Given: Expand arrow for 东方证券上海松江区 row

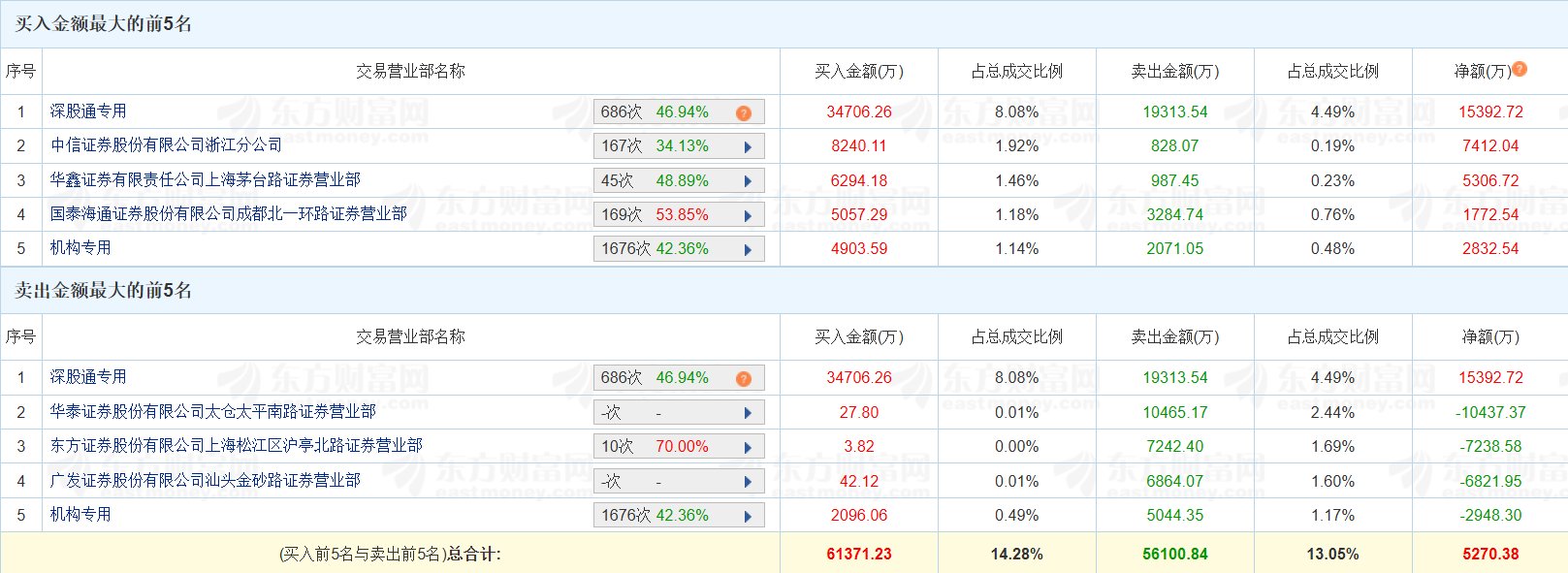Looking at the screenshot, I should [748, 447].
